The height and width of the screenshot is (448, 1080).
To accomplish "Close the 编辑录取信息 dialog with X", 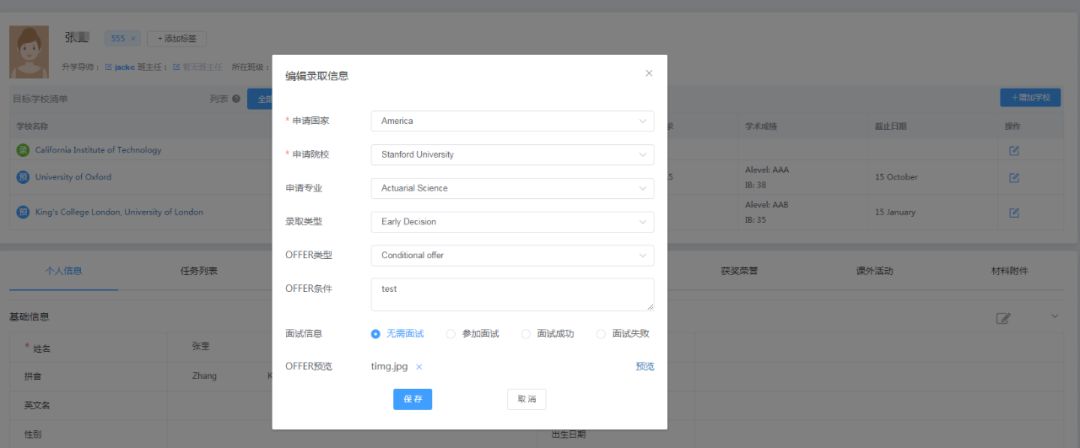I will (x=648, y=74).
